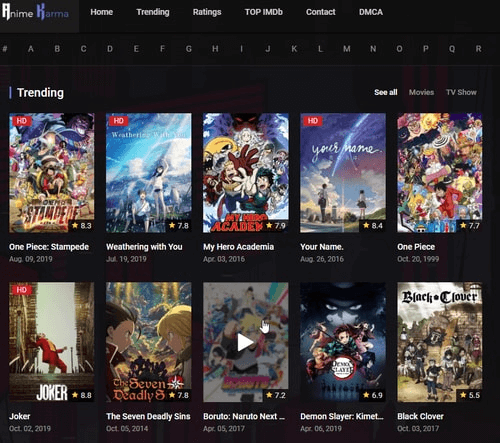Click the My Hero Academia title link
The width and height of the screenshot is (500, 443).
coord(239,247)
